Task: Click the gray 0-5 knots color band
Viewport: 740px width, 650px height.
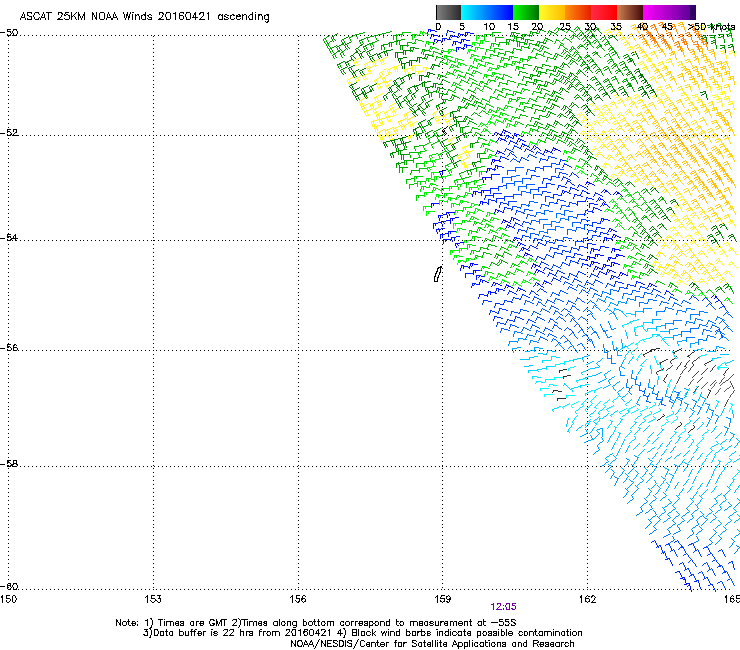Action: coord(448,12)
